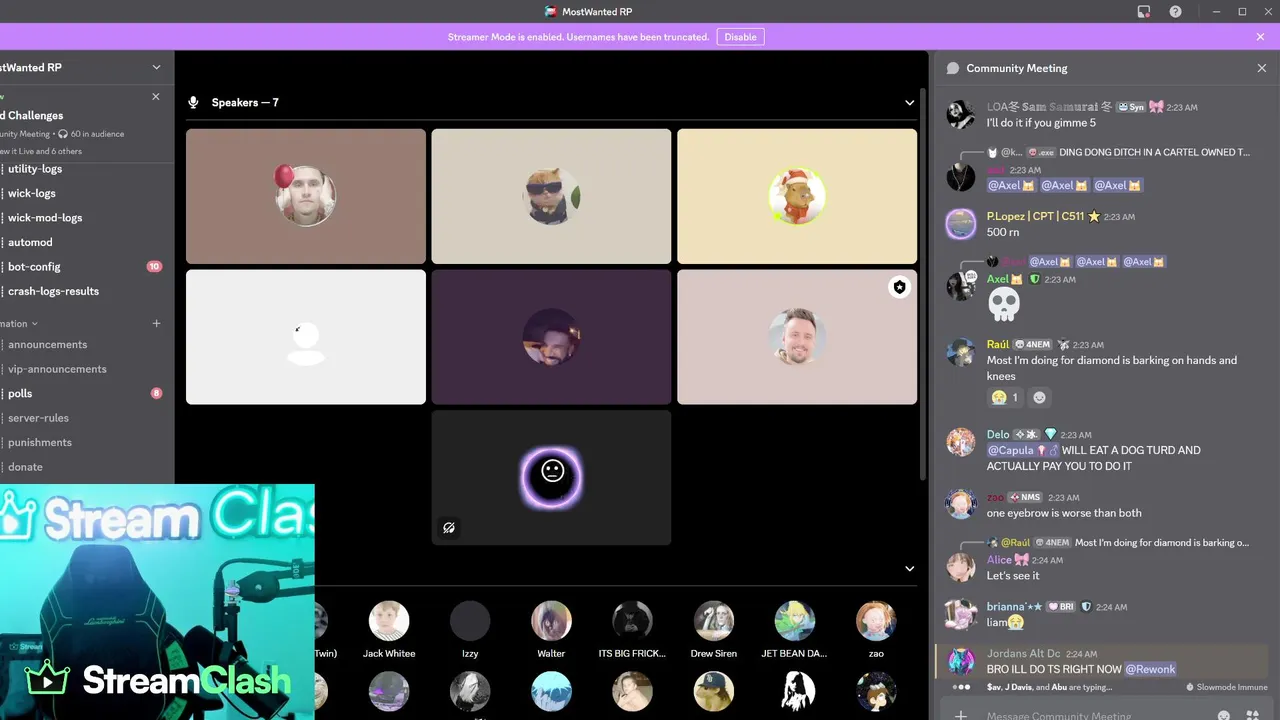Click Jack Whitee audience avatar
1280x720 pixels.
[x=389, y=621]
